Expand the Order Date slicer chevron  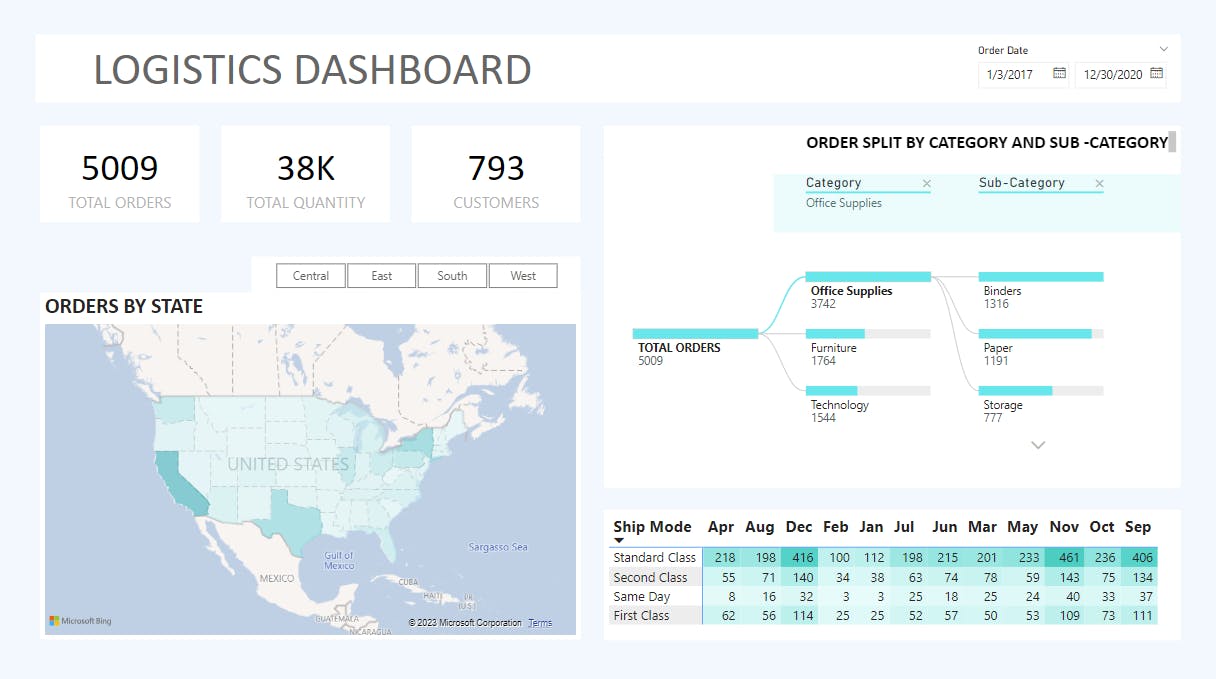tap(1163, 49)
